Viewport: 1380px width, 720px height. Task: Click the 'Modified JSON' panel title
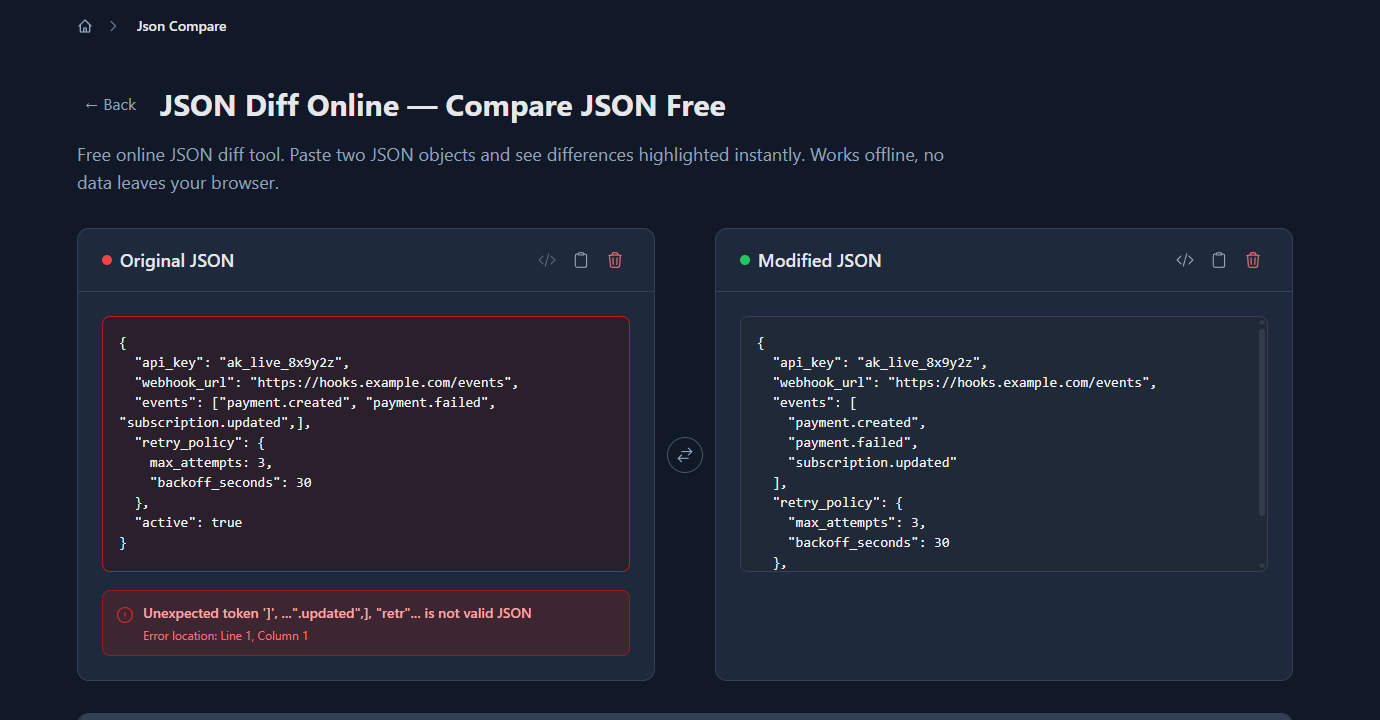[820, 261]
